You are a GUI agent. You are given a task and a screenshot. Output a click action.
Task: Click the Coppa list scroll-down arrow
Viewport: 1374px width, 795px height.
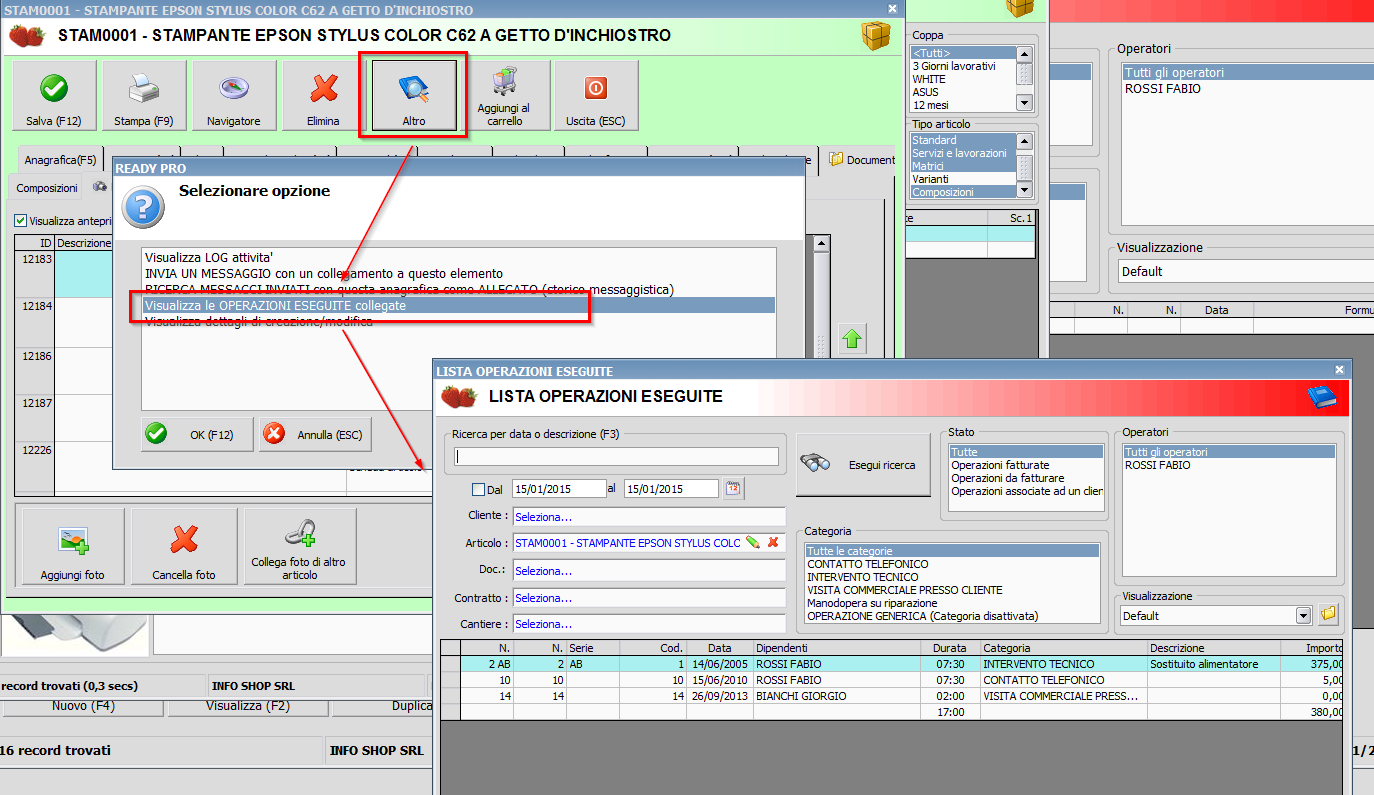(1024, 102)
